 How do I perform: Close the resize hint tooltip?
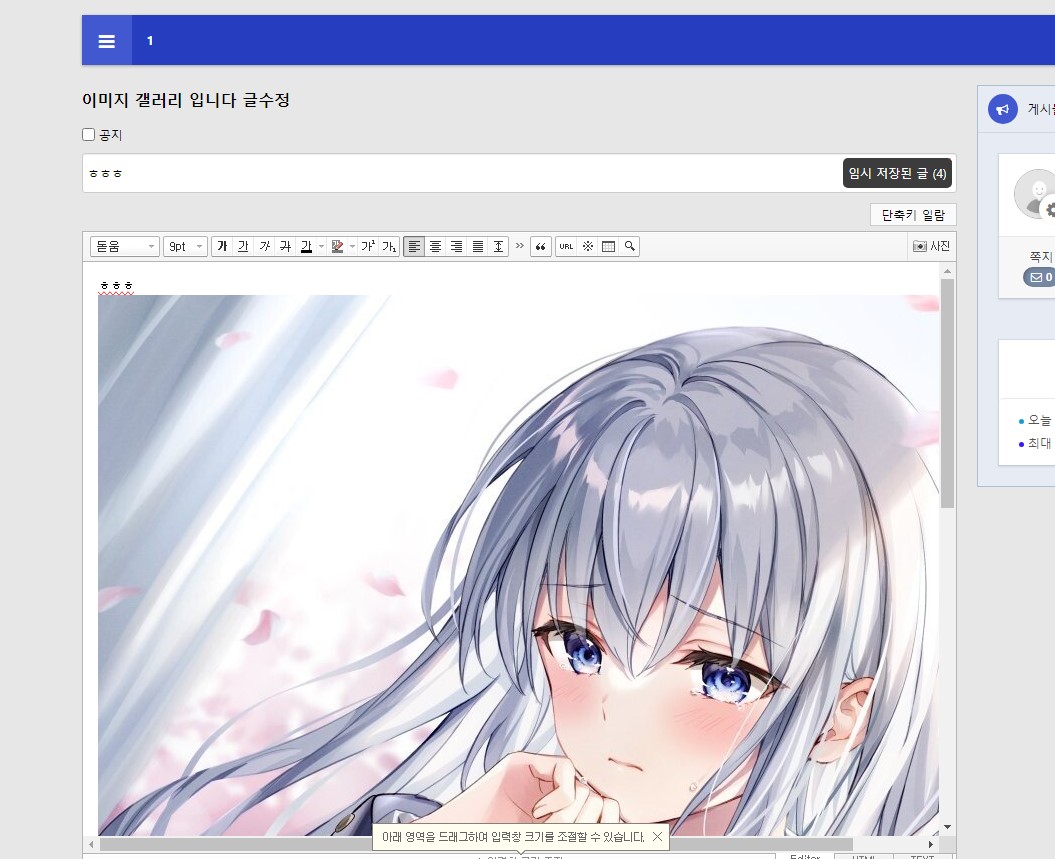point(657,836)
